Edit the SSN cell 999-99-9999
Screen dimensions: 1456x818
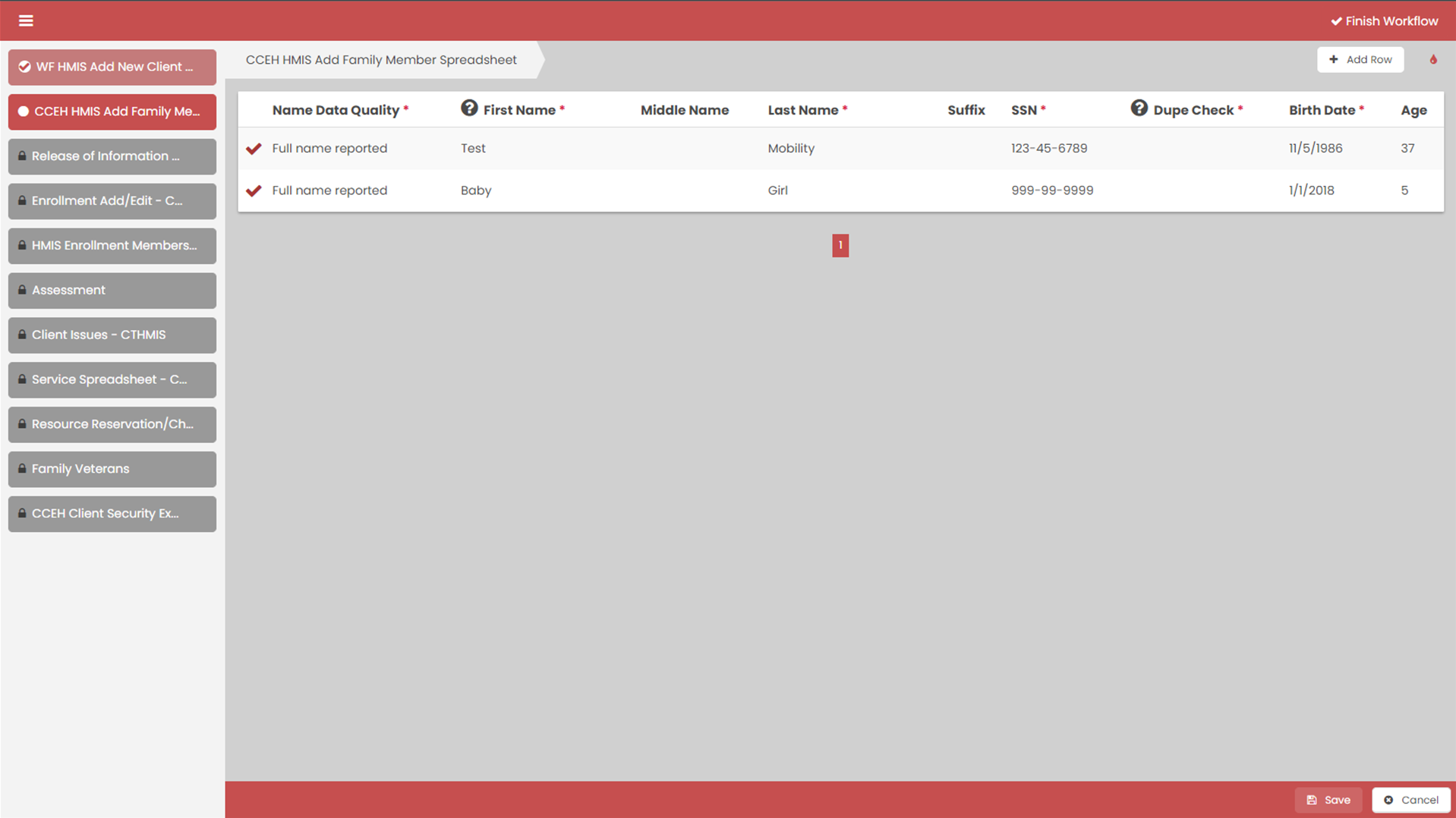pos(1051,190)
